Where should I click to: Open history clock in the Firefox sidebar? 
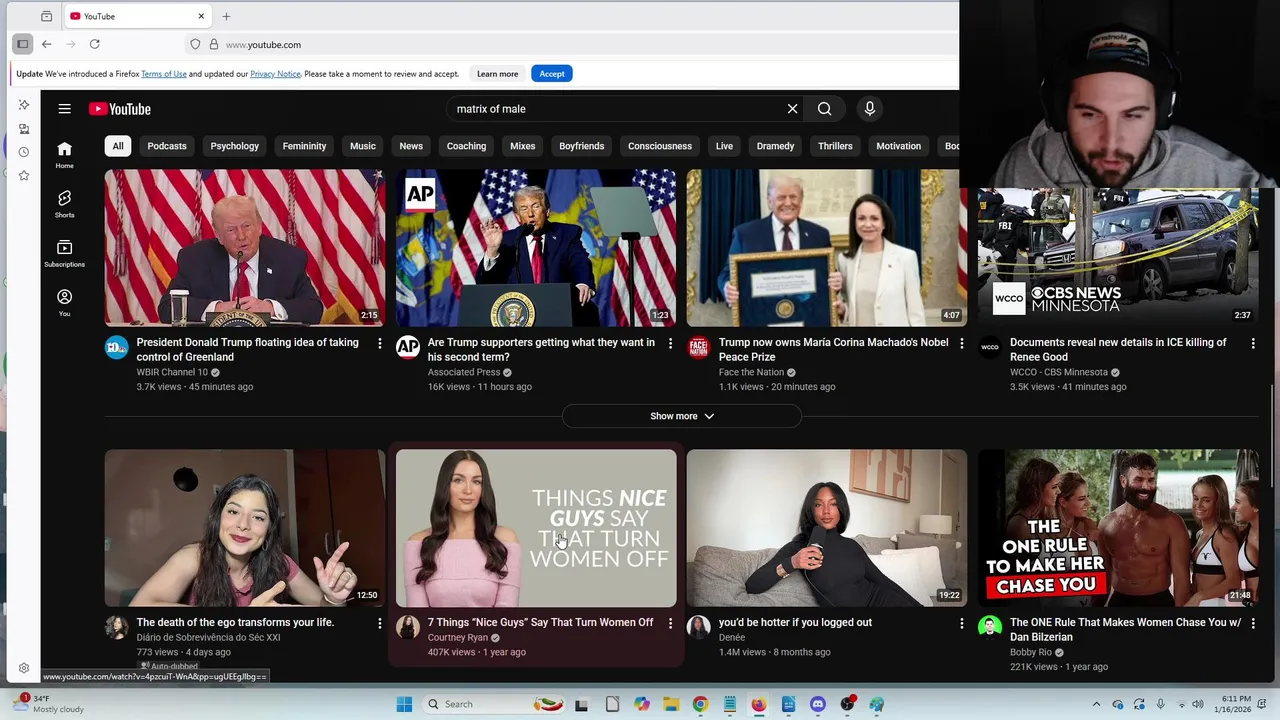tap(24, 152)
